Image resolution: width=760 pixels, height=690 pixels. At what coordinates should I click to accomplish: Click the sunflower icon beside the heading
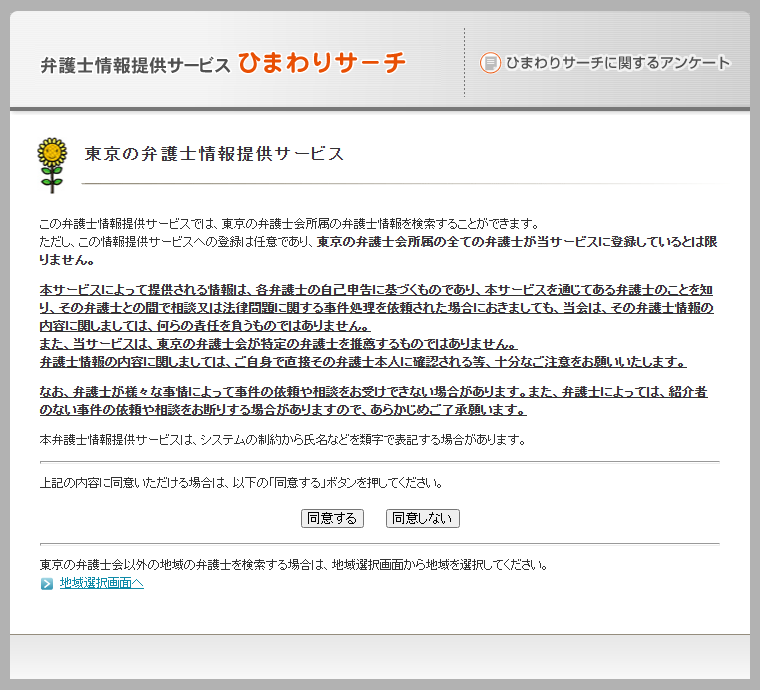(x=52, y=165)
